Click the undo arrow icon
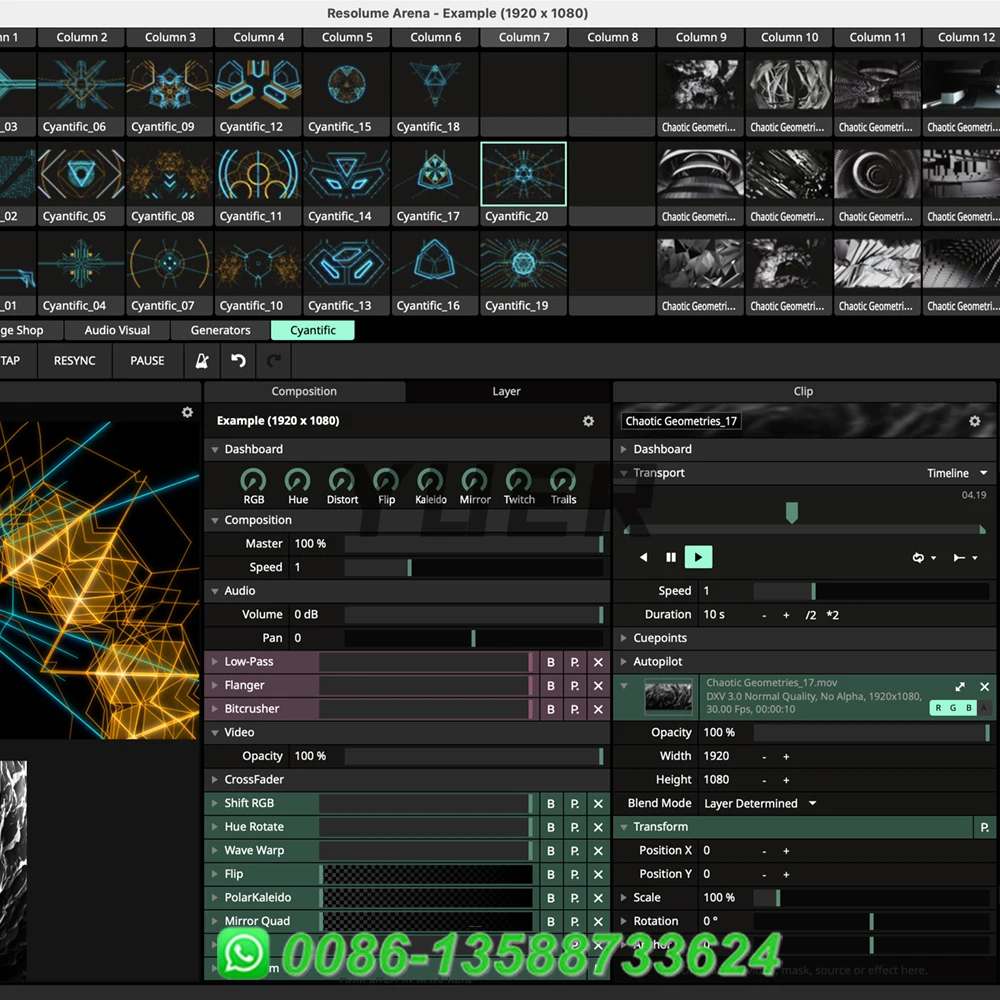 pos(238,361)
